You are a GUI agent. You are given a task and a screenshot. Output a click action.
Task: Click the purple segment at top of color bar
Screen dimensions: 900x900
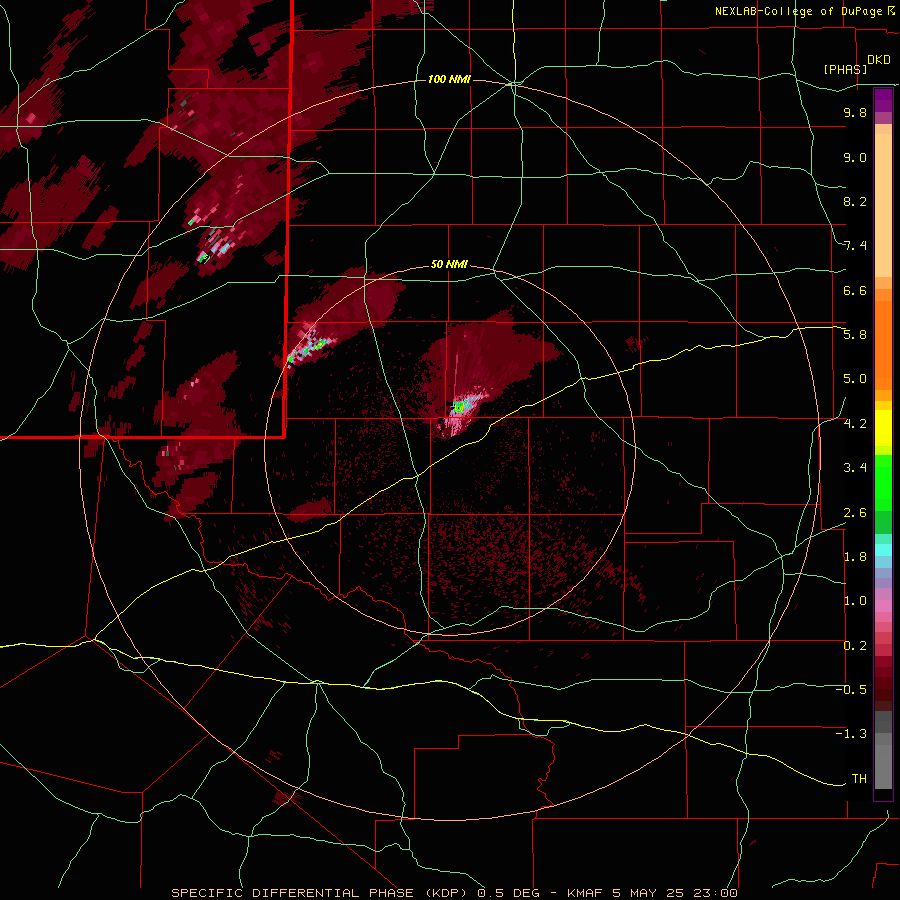[x=883, y=100]
